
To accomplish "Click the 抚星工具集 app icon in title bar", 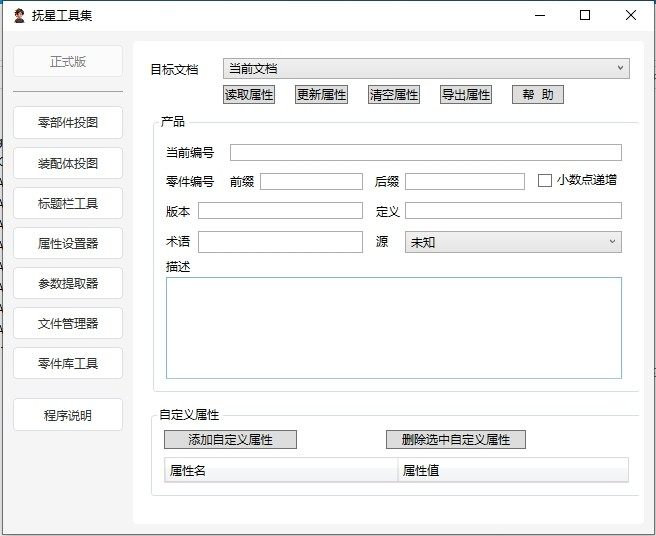I will 19,16.
